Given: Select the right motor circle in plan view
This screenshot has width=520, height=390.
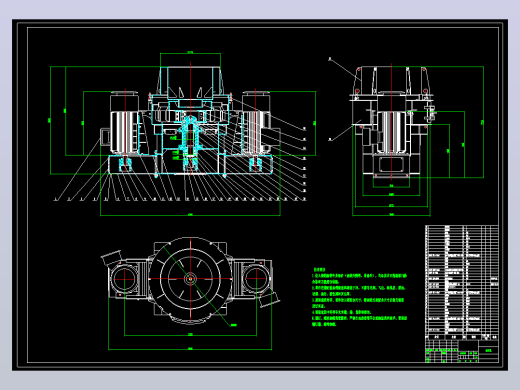Looking at the screenshot, I should click(256, 279).
